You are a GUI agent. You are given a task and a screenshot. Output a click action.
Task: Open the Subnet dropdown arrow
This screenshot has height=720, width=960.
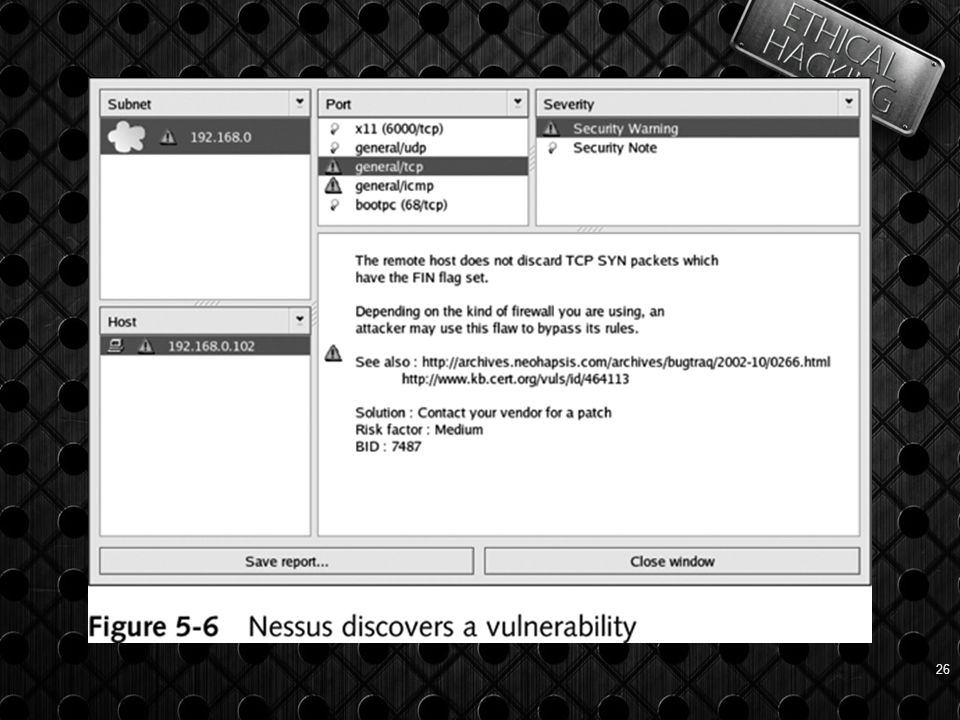click(299, 103)
